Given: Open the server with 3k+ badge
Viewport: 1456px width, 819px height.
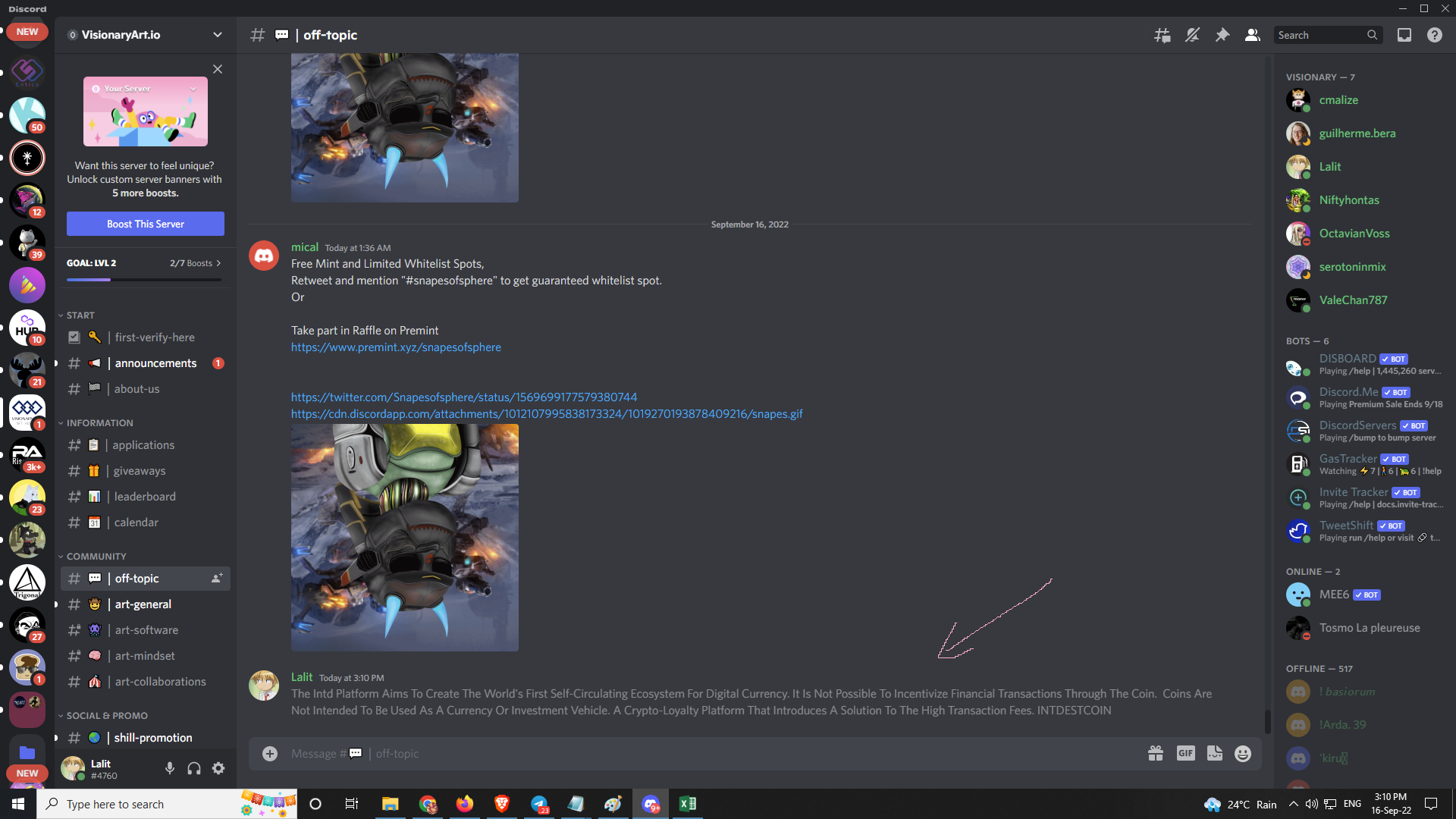Looking at the screenshot, I should [x=27, y=455].
